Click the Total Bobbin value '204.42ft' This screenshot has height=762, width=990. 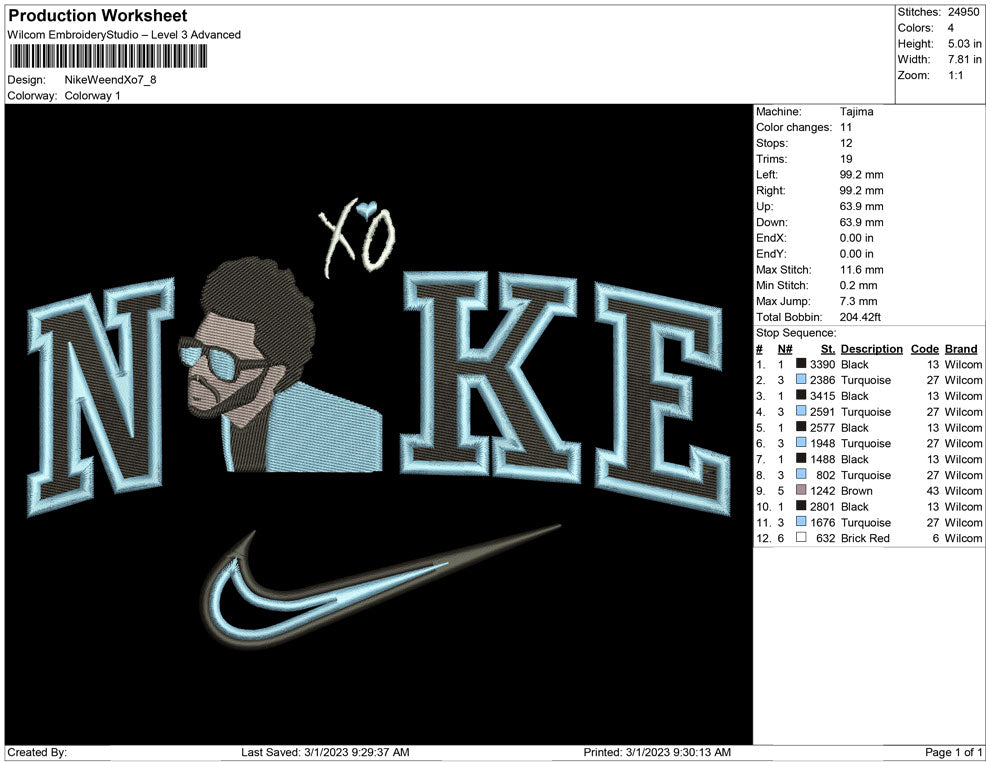(860, 316)
